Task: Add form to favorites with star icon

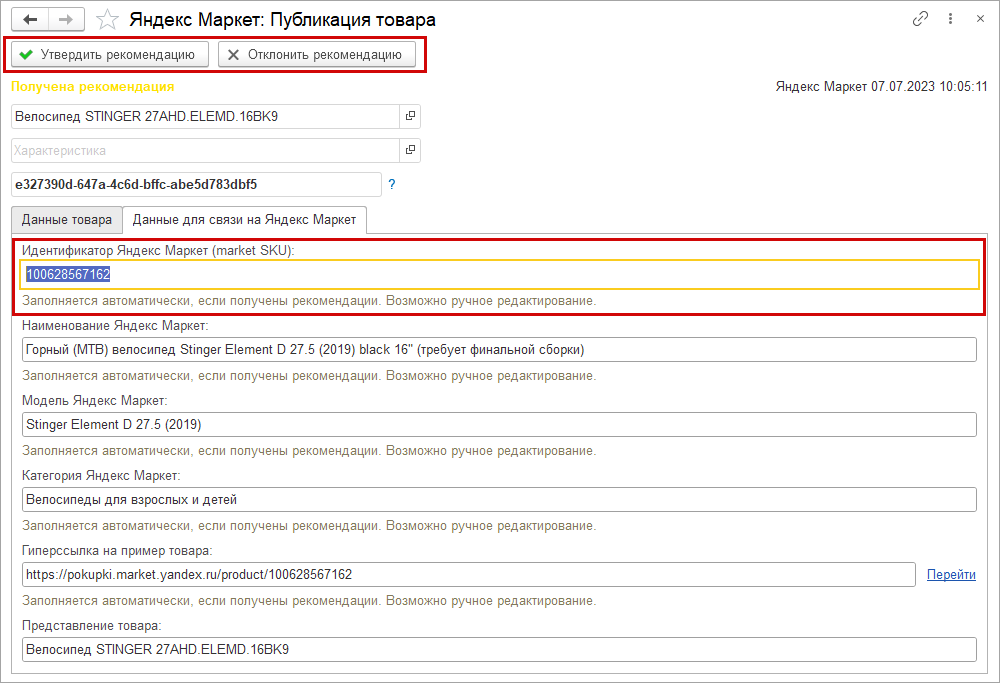Action: click(x=107, y=20)
